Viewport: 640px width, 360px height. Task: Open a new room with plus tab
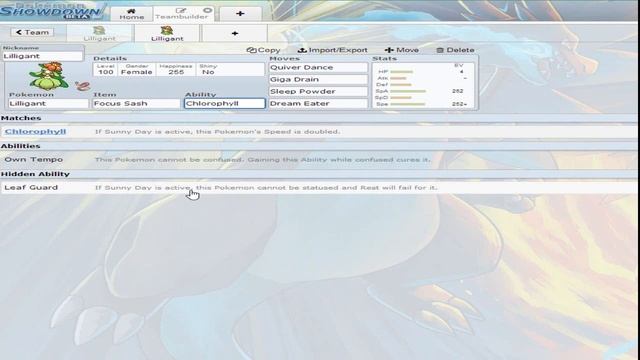tap(240, 14)
